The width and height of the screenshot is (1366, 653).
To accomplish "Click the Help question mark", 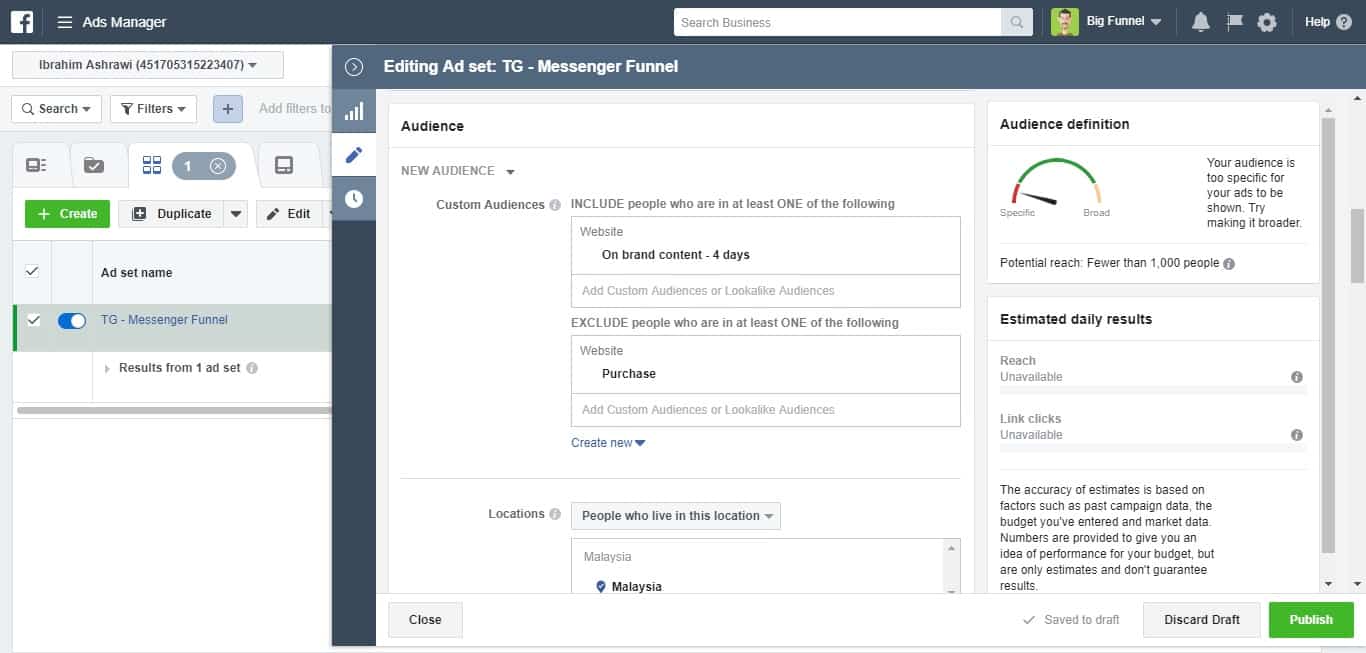I will (x=1344, y=22).
